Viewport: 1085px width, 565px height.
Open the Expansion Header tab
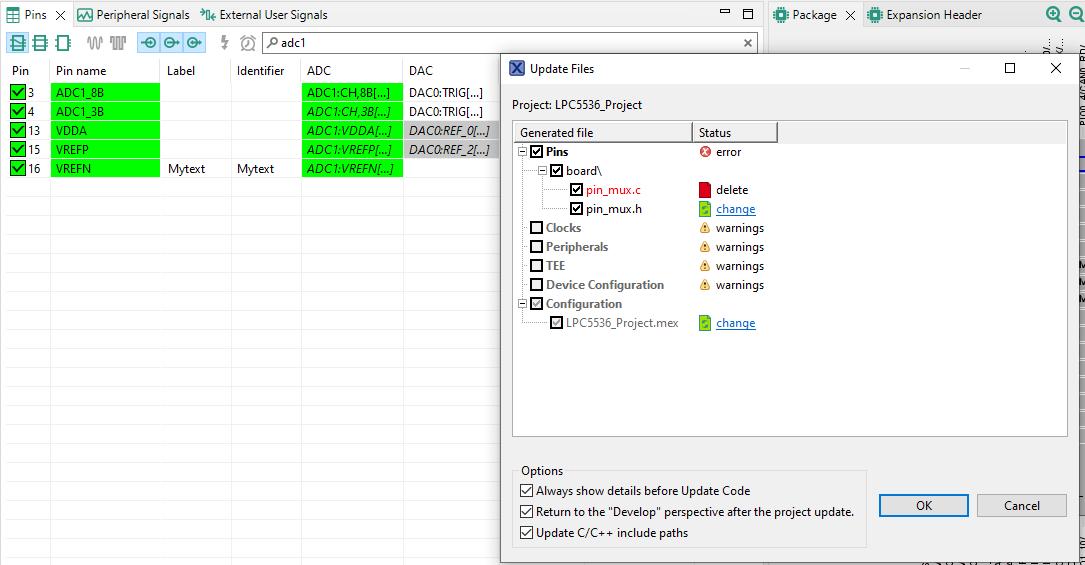coord(925,15)
